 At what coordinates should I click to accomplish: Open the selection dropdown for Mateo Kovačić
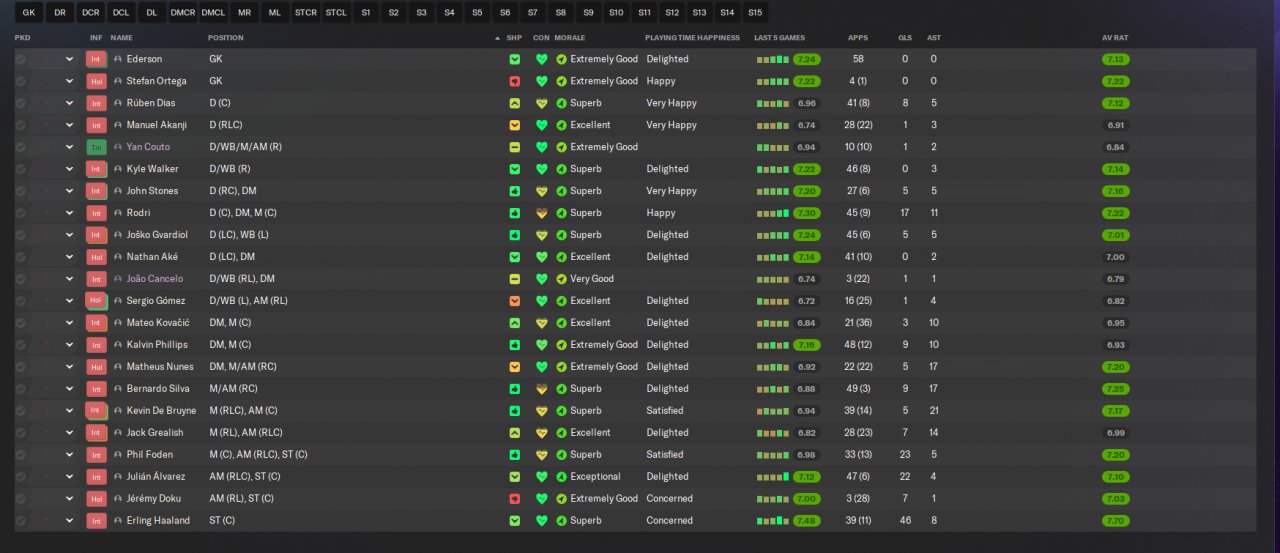click(70, 323)
